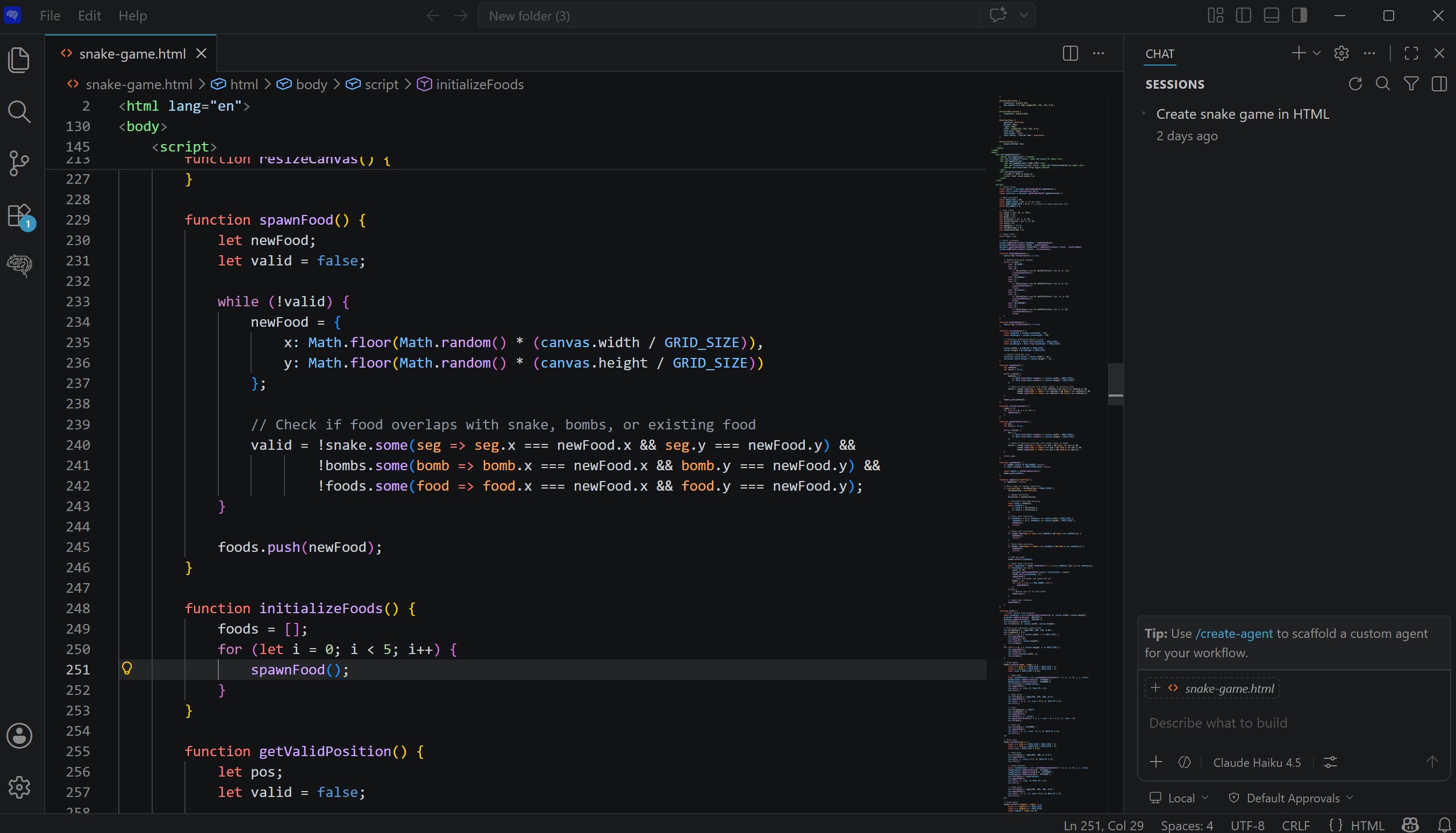Screen dimensions: 1456x833
Task: Click the /create-agent link
Action: (1234, 633)
